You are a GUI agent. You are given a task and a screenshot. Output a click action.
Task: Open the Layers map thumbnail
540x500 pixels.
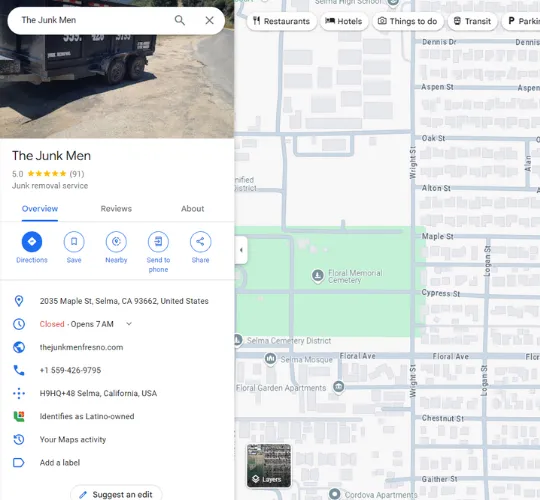click(269, 466)
